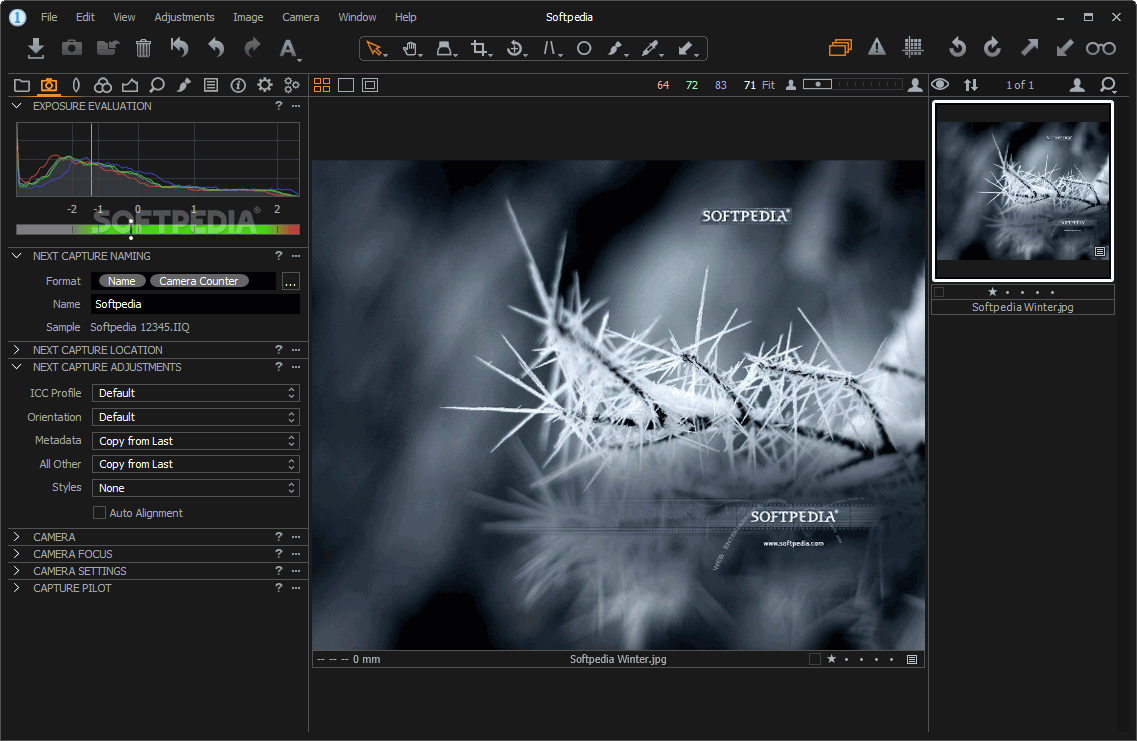Open the All Other dropdown
The image size is (1137, 741).
(x=196, y=464)
